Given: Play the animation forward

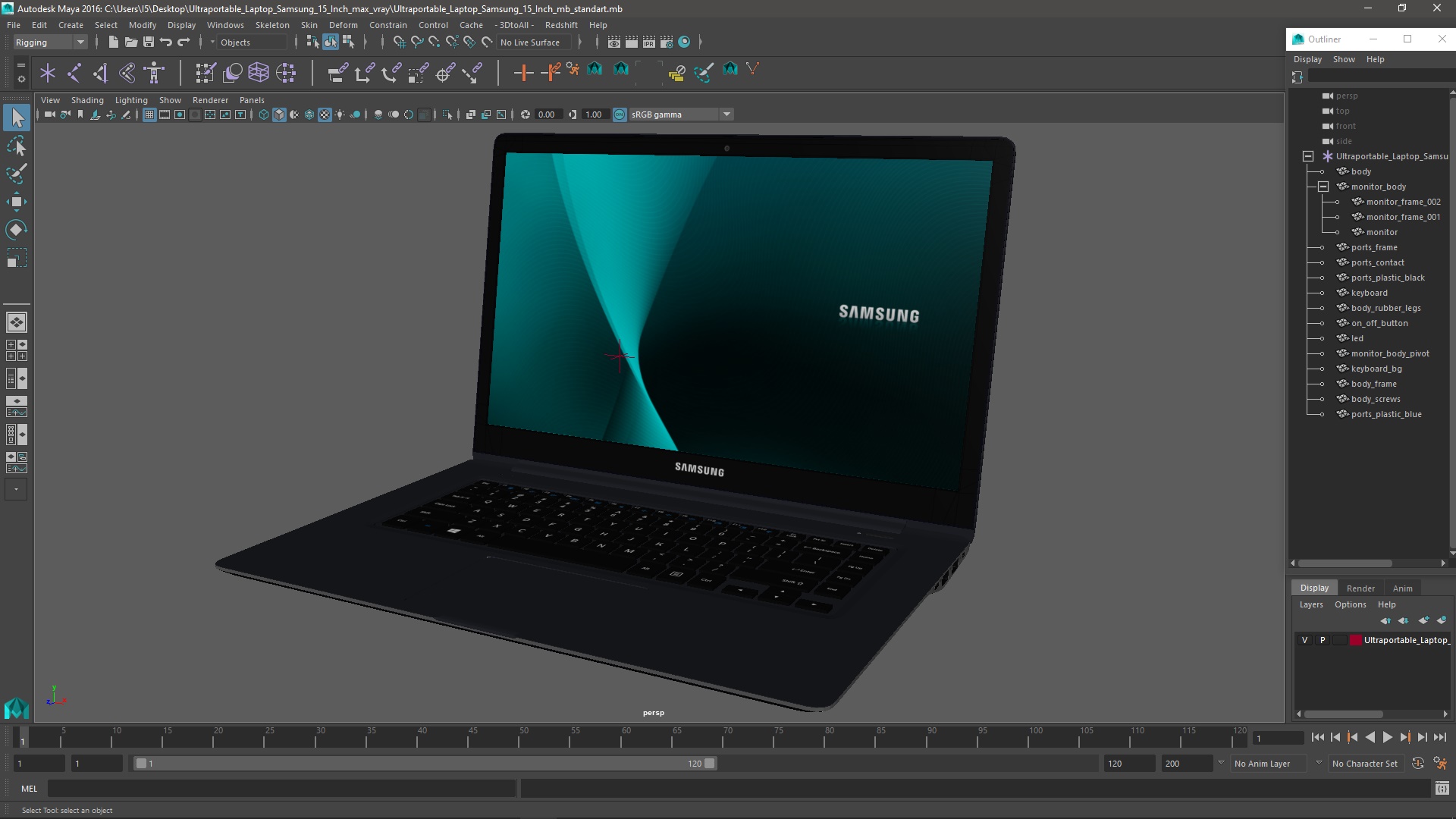Looking at the screenshot, I should [x=1387, y=737].
